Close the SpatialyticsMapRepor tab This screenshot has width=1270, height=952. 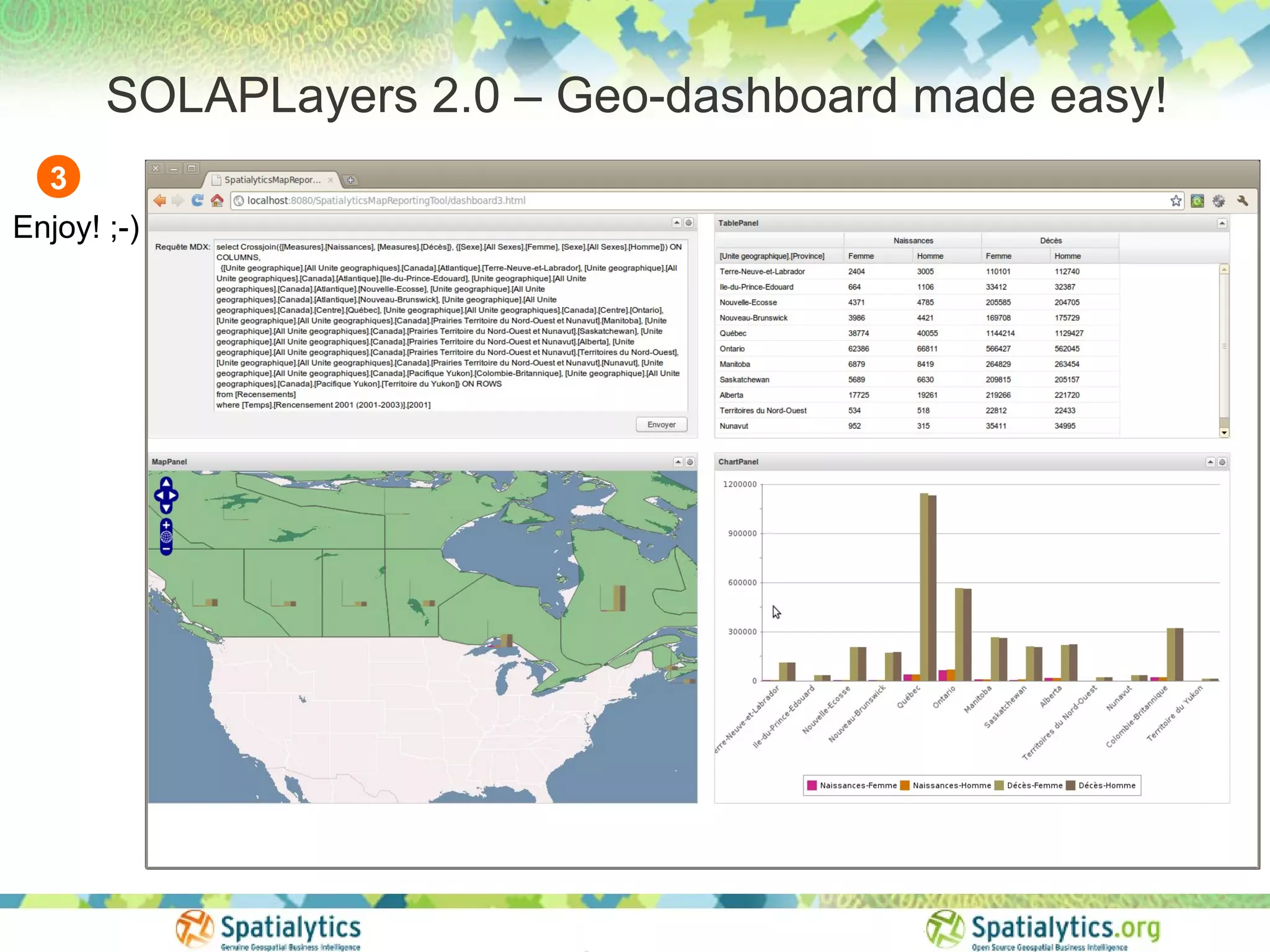click(331, 180)
